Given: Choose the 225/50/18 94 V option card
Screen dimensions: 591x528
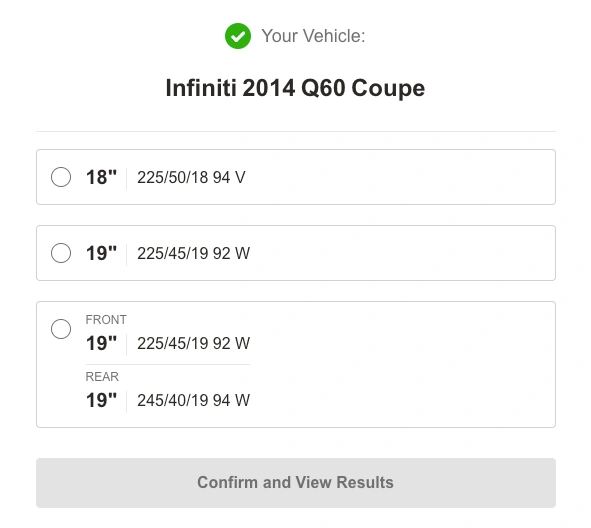Looking at the screenshot, I should [296, 177].
